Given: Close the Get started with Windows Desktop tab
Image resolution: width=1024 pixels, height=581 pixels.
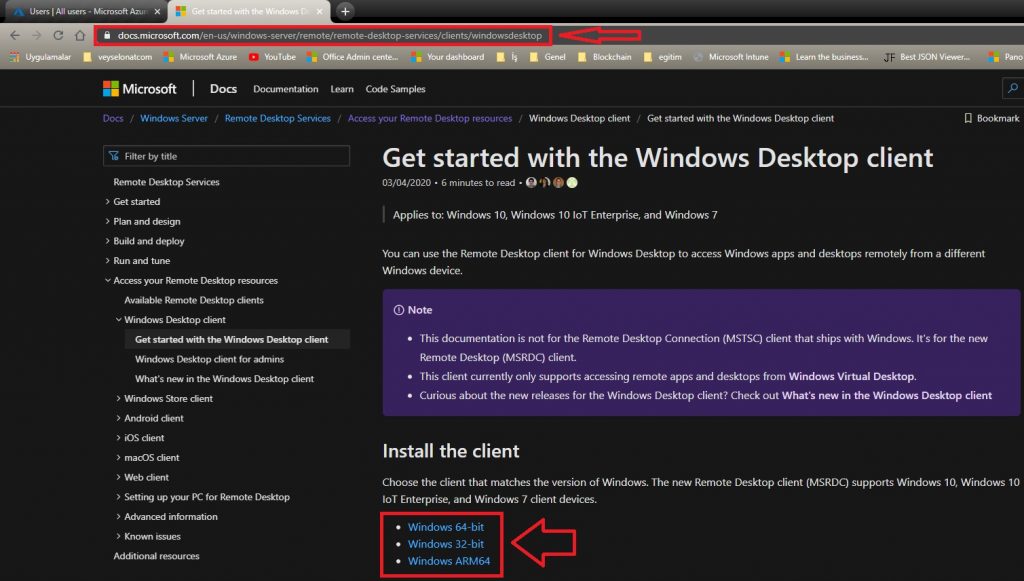Looking at the screenshot, I should (x=319, y=11).
